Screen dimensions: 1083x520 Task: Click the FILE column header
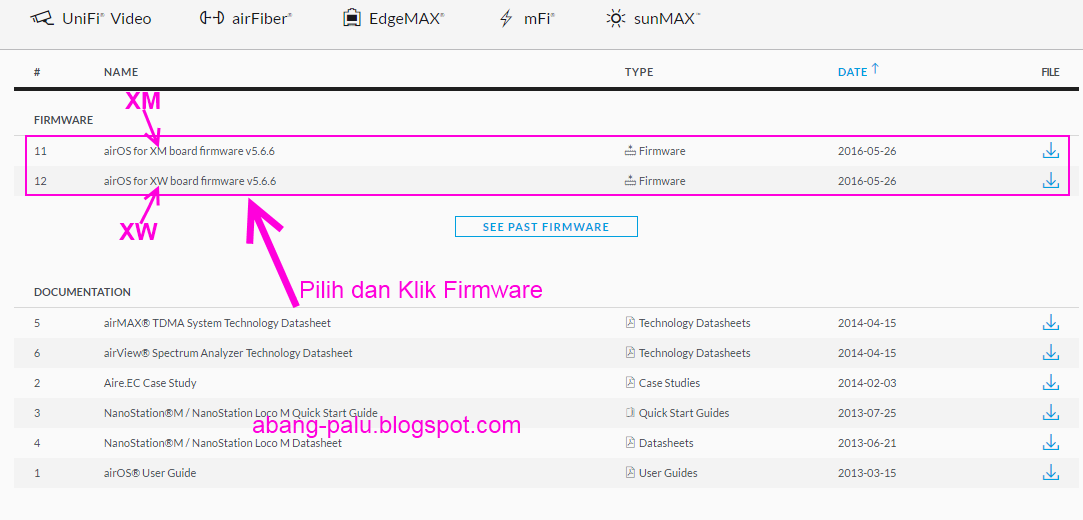pyautogui.click(x=1050, y=72)
